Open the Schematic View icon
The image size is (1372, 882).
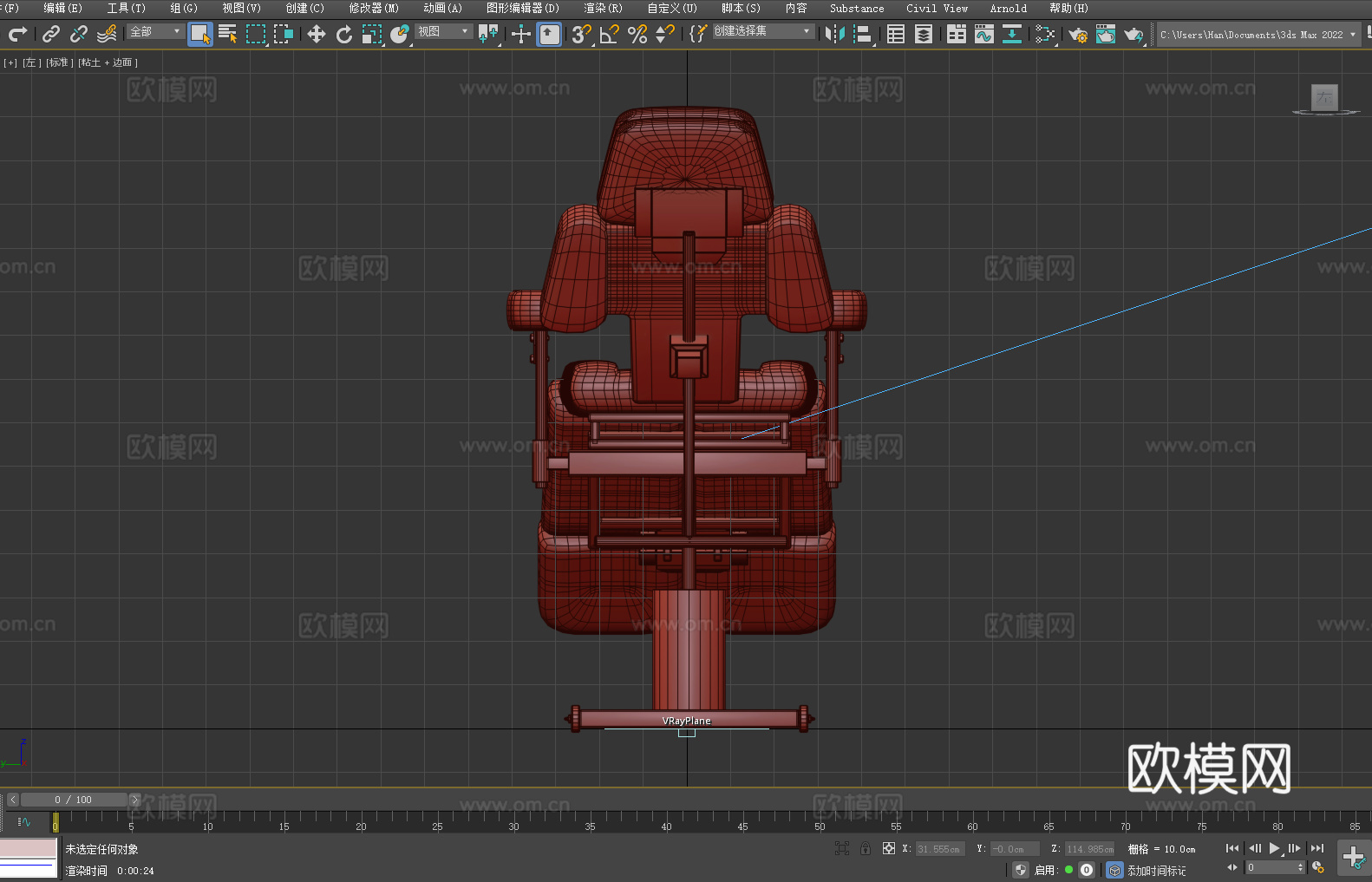coord(1045,34)
